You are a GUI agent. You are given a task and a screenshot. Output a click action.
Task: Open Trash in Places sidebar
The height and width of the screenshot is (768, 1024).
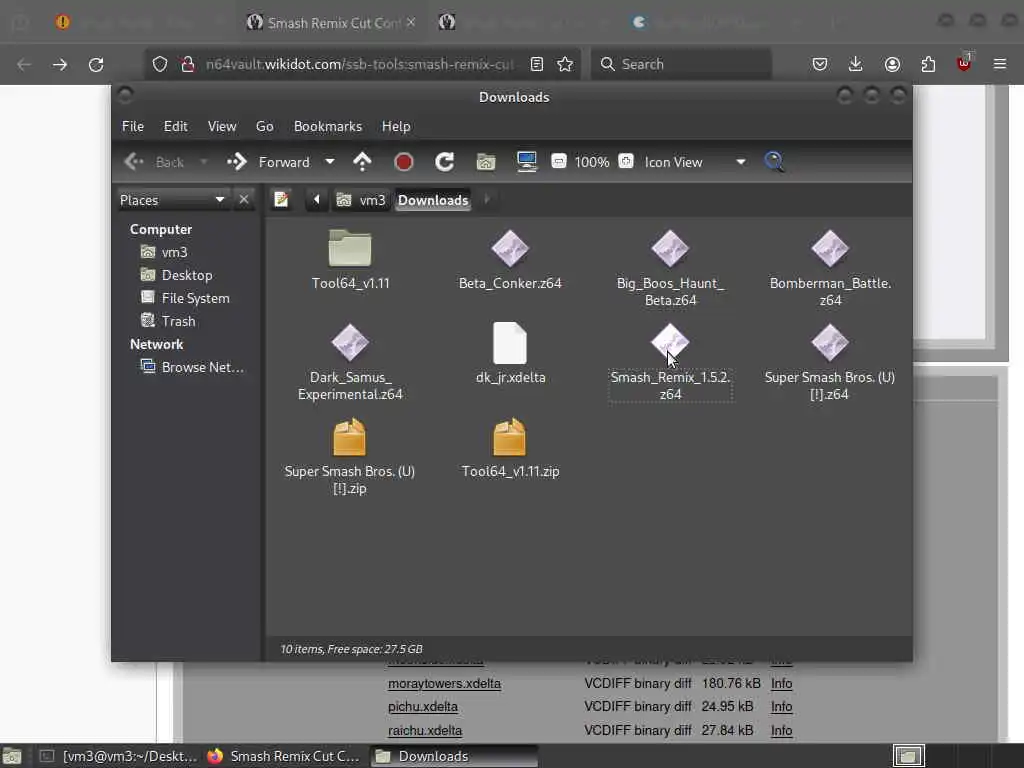tap(168, 321)
